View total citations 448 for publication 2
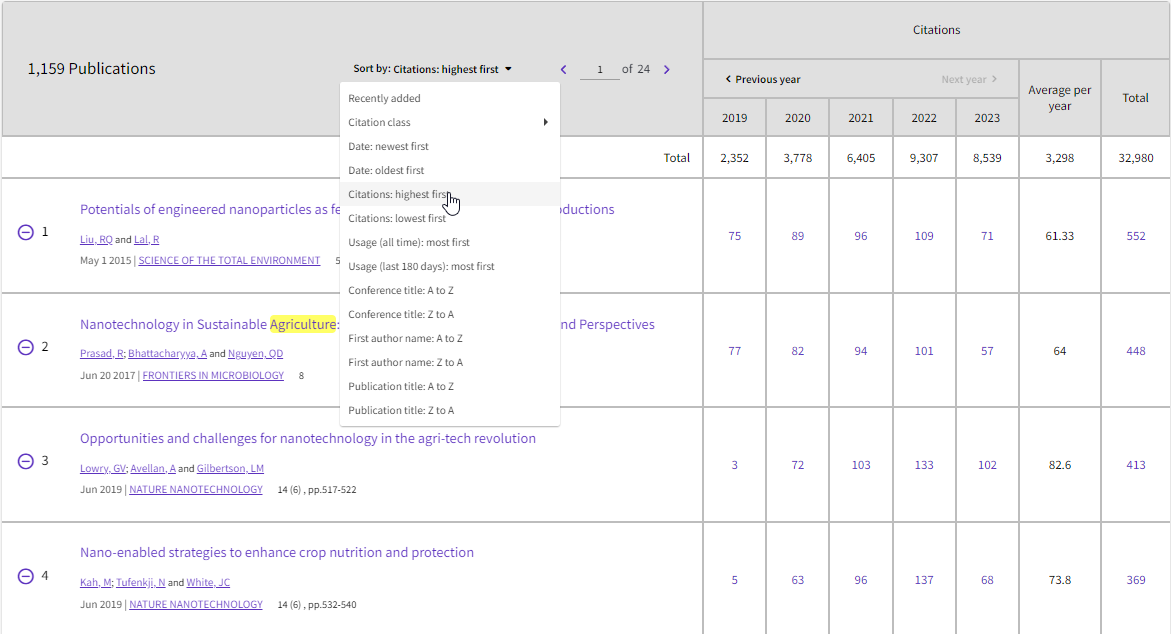The height and width of the screenshot is (634, 1171). tap(1136, 351)
